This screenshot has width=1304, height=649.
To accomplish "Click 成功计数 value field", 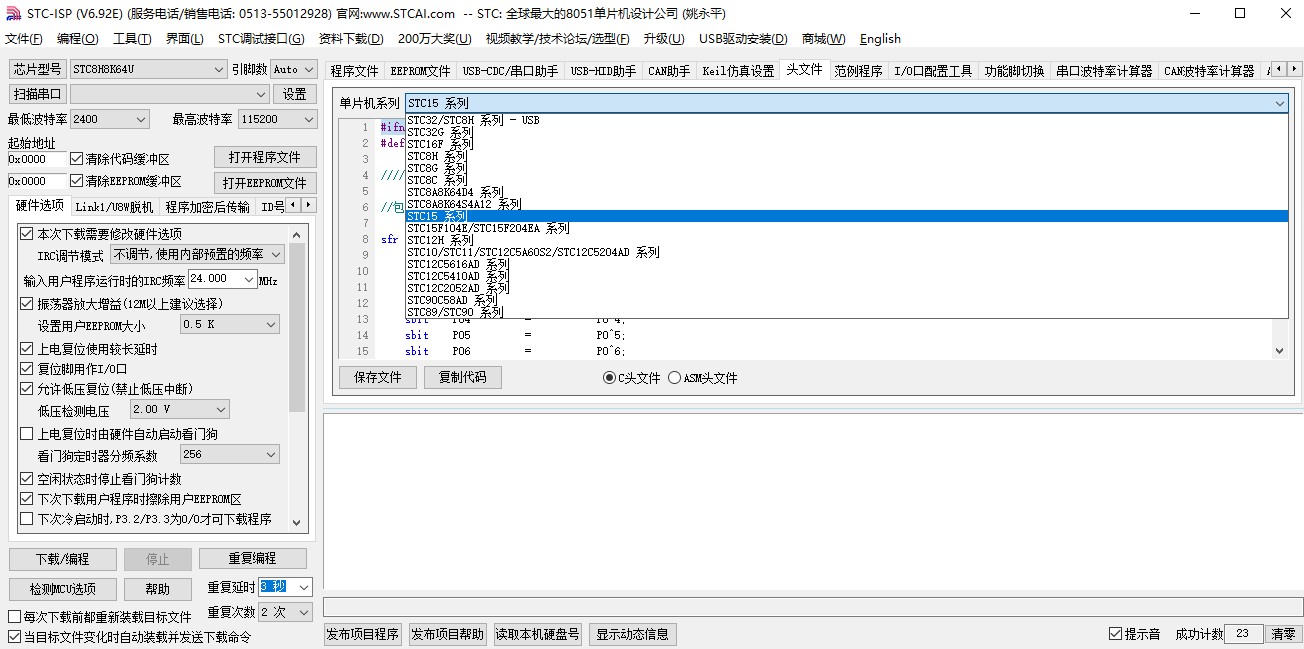I will (1243, 634).
